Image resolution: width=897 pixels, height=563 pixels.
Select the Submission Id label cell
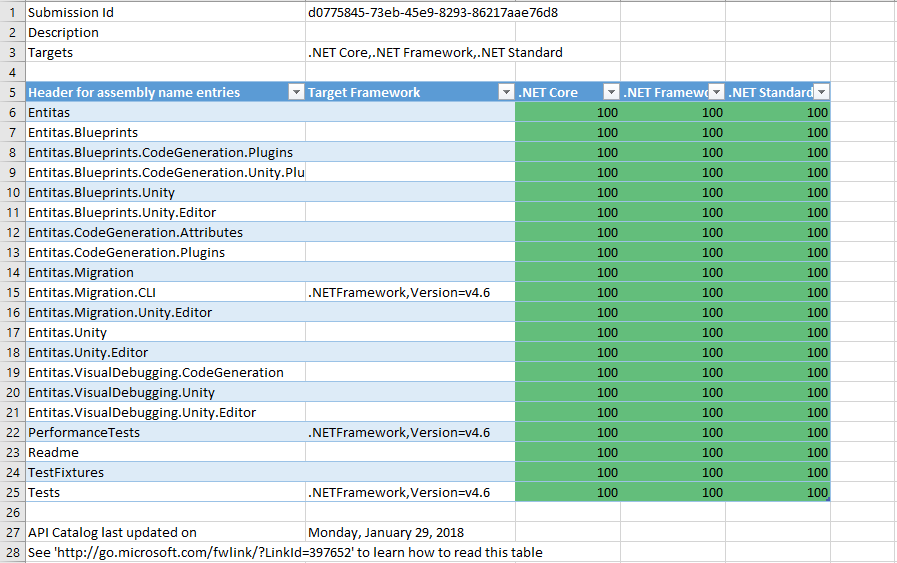coord(165,13)
